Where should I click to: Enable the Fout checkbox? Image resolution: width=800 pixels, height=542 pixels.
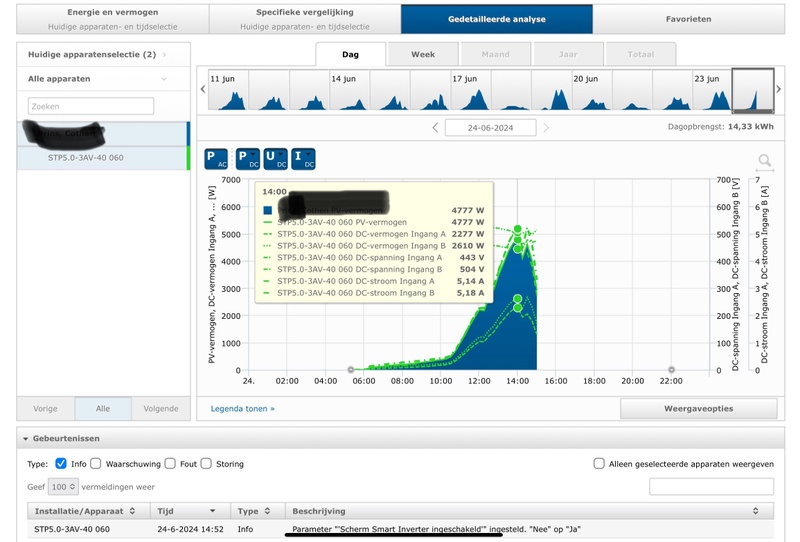click(170, 463)
